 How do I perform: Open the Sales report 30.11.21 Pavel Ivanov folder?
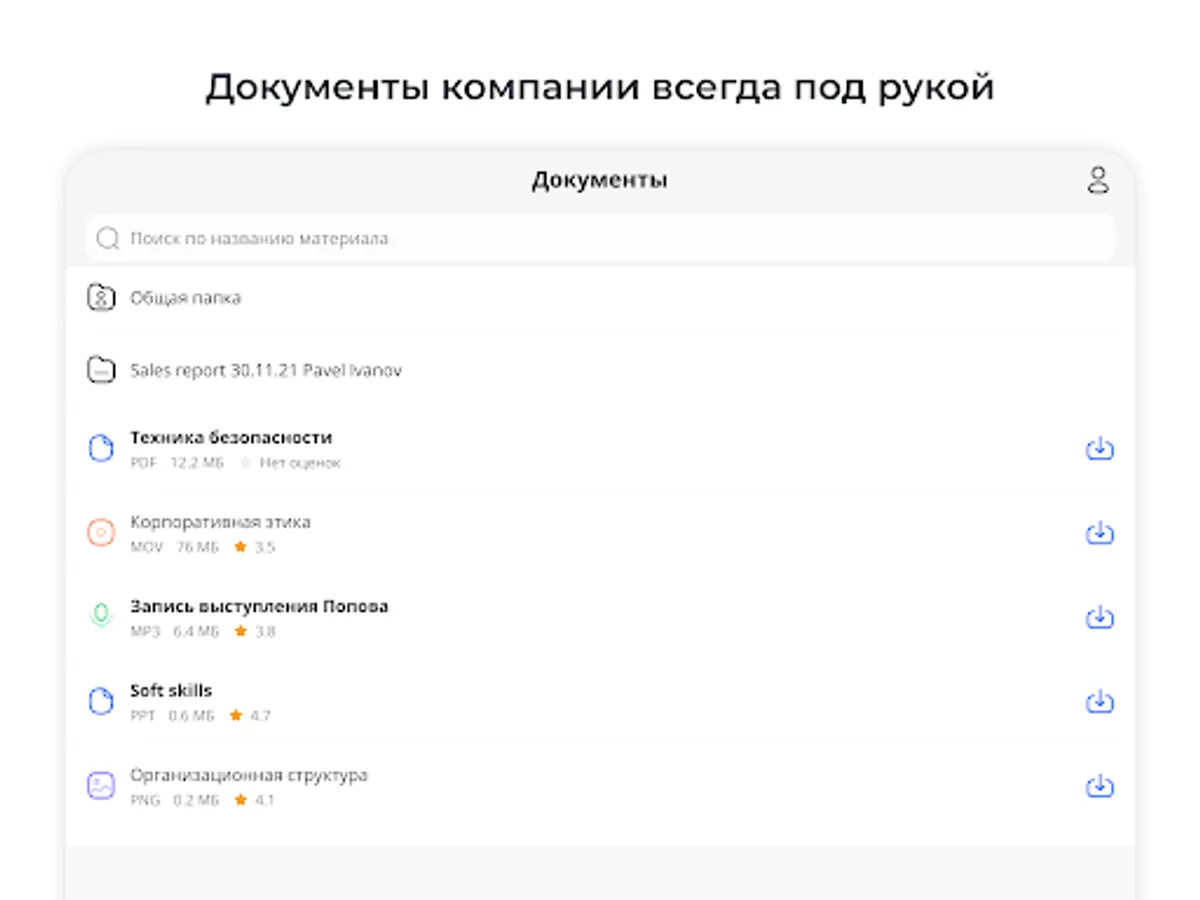pyautogui.click(x=265, y=370)
